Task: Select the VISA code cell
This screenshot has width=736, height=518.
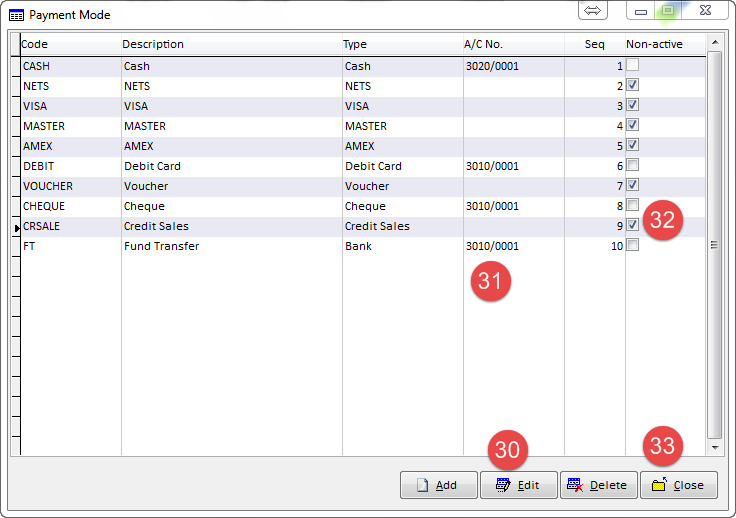Action: (71, 107)
